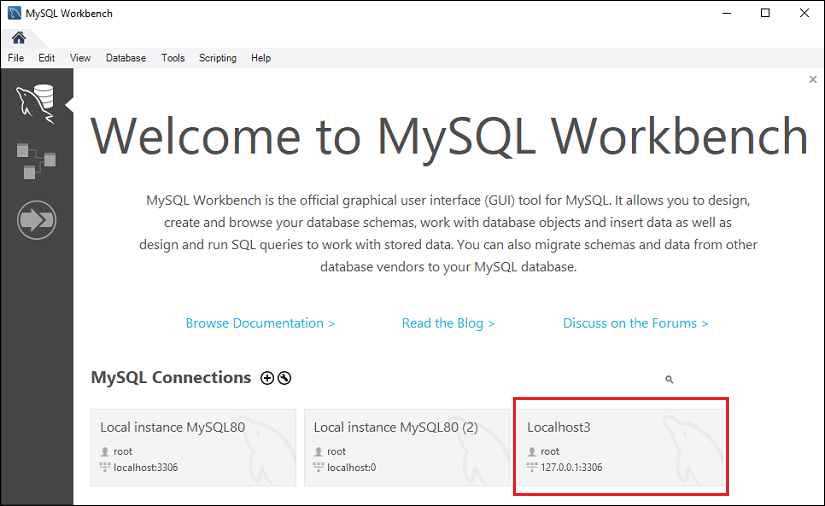The width and height of the screenshot is (825, 506).
Task: Click the MySQL Connections heading
Action: (x=171, y=378)
